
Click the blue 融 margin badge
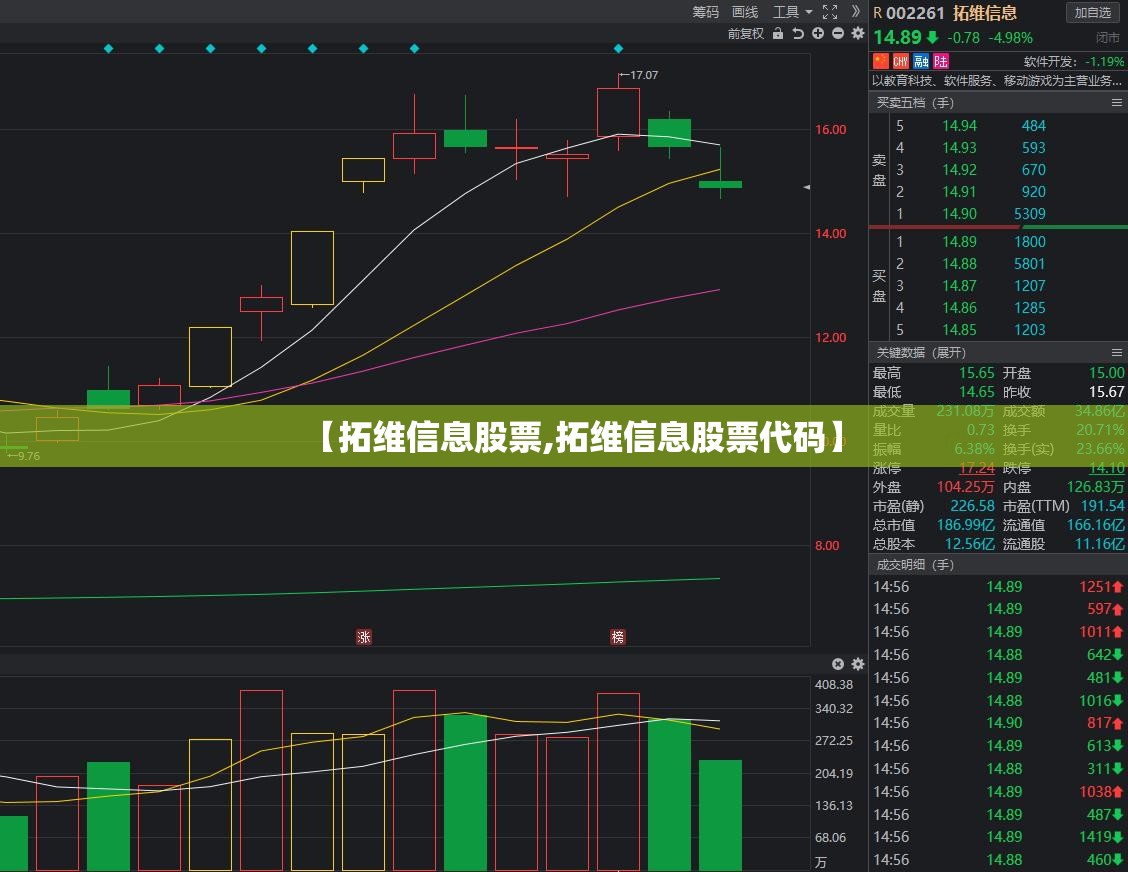tap(921, 61)
